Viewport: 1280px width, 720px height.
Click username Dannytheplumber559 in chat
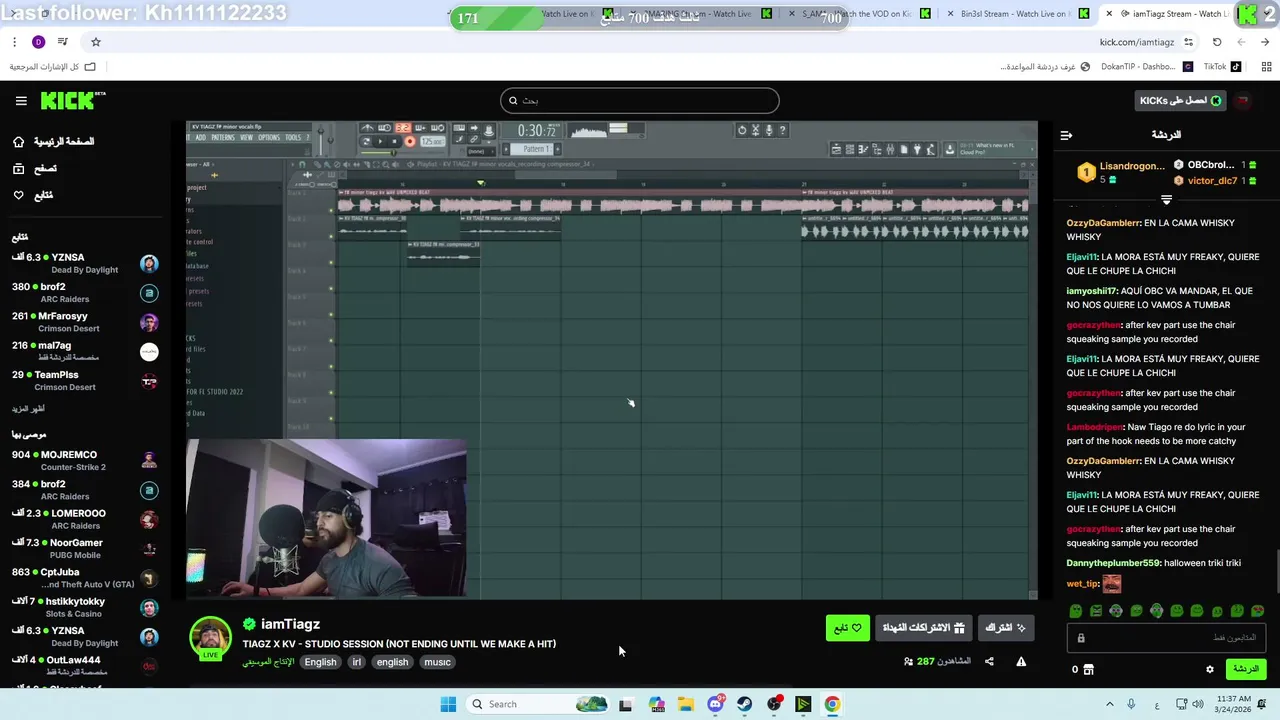[x=1113, y=563]
